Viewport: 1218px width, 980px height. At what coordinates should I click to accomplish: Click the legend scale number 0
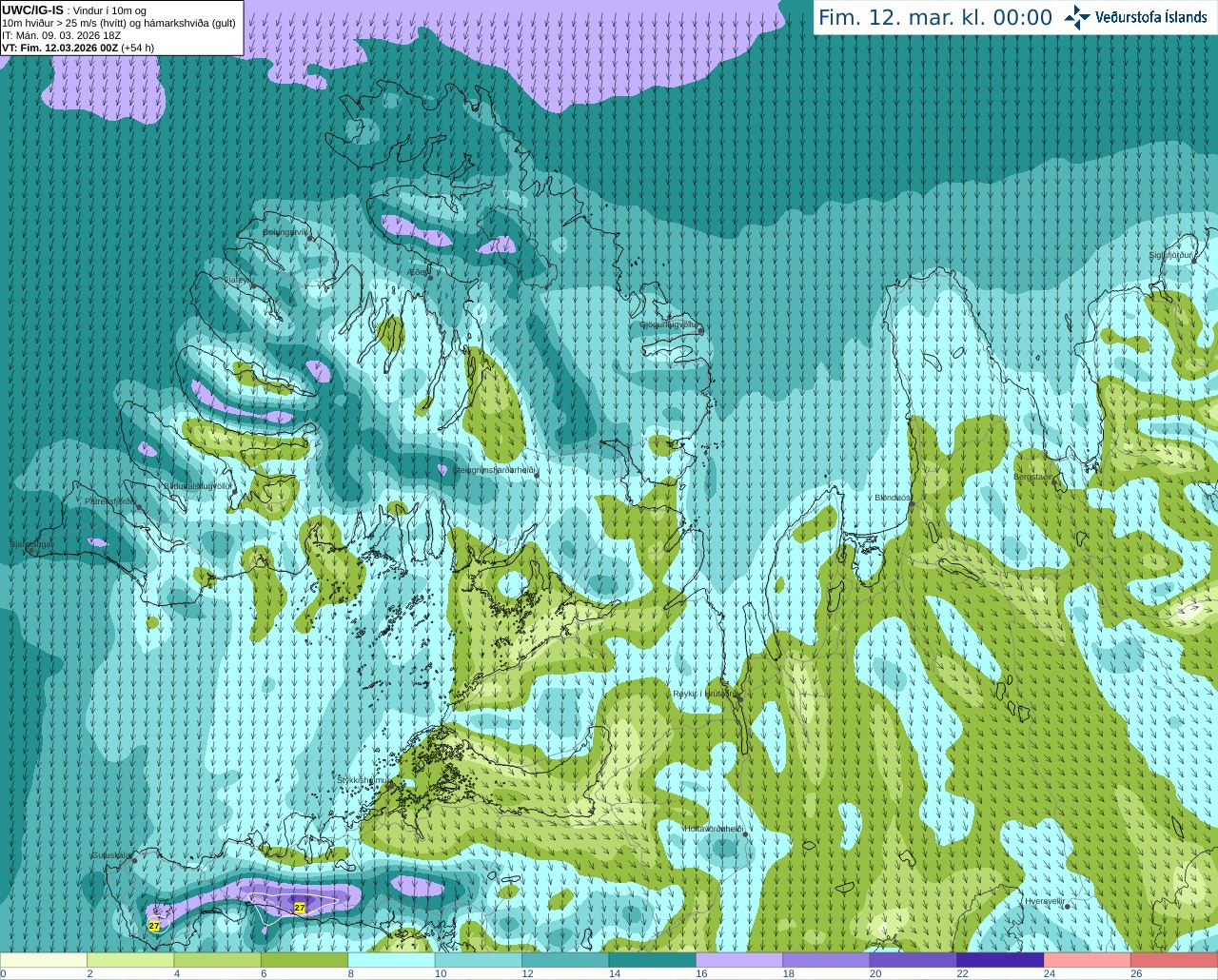coord(3,973)
